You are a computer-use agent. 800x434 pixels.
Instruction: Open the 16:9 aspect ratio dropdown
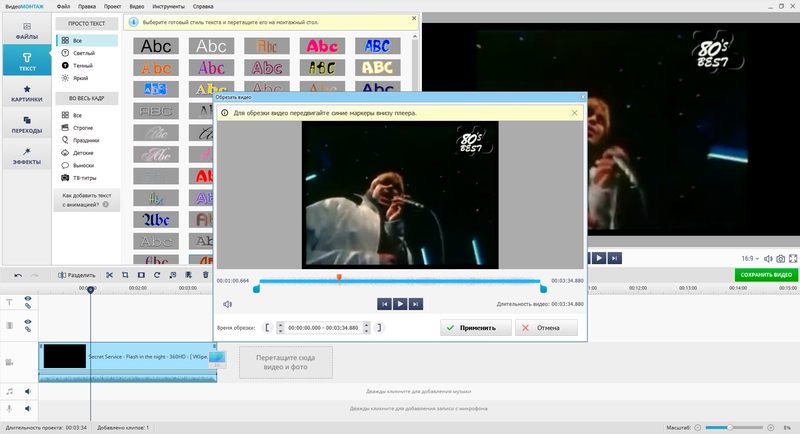pos(750,259)
